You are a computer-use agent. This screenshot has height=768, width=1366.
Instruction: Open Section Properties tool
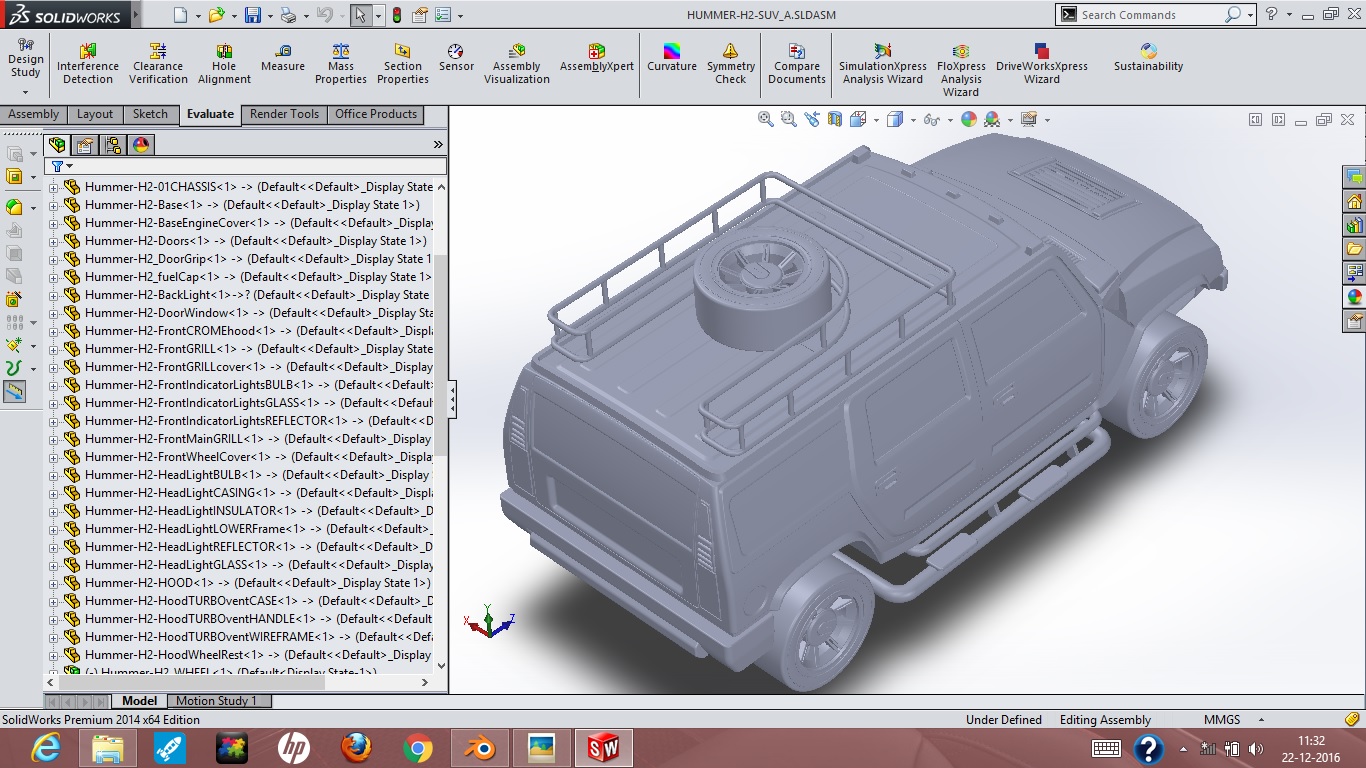pos(403,64)
